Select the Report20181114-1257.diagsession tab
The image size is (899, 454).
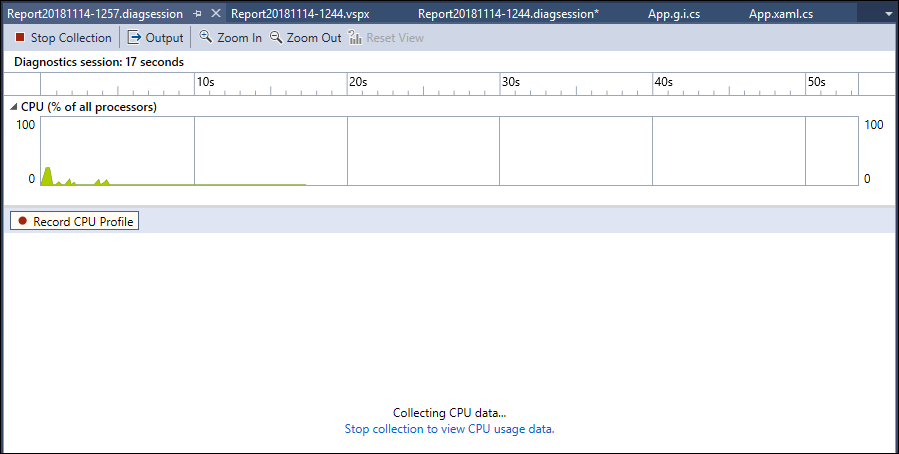tap(95, 14)
